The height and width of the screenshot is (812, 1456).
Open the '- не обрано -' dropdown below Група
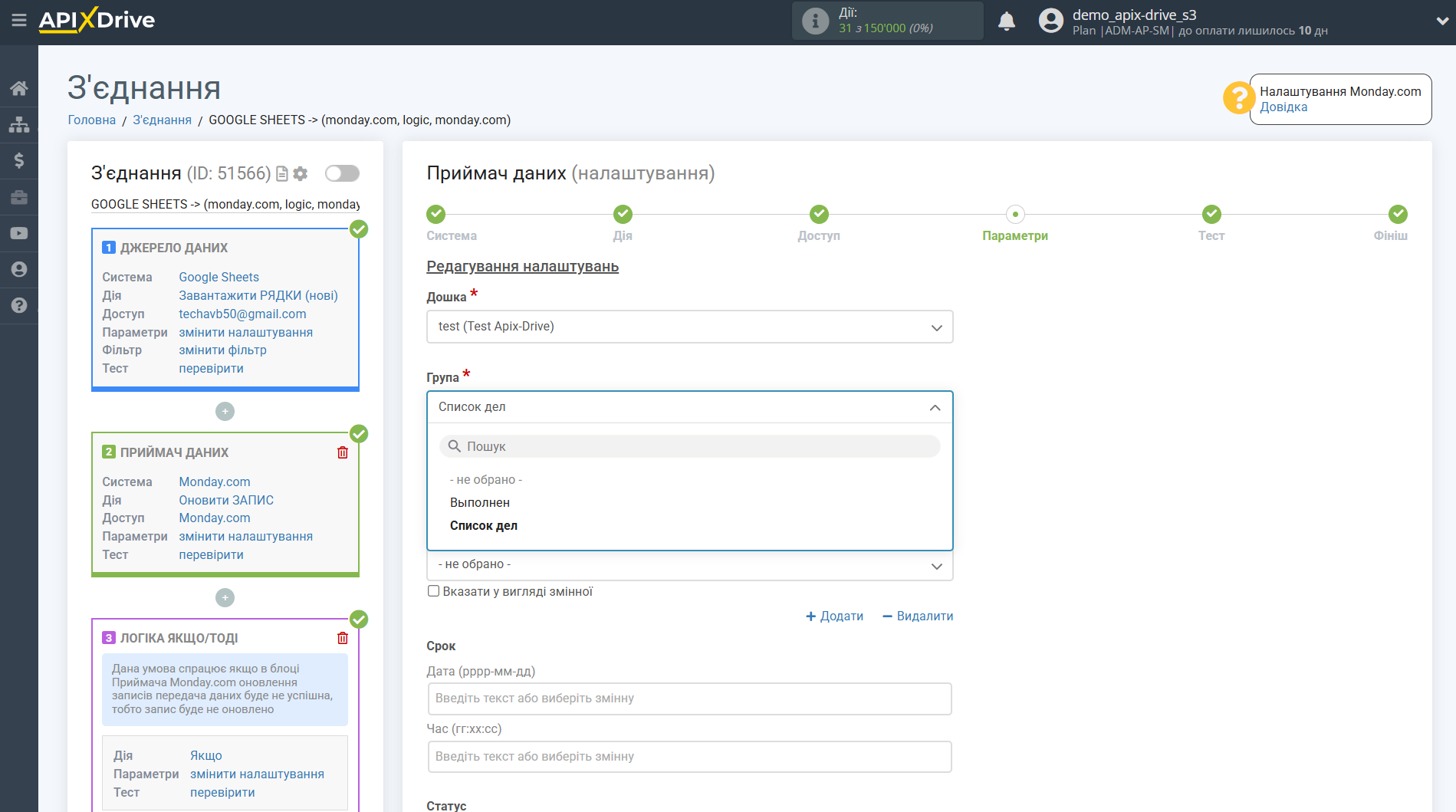click(689, 566)
